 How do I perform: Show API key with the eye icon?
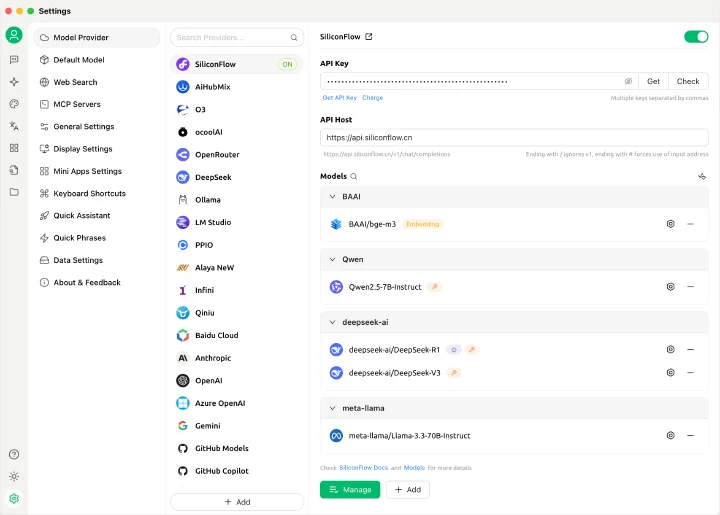click(x=628, y=81)
